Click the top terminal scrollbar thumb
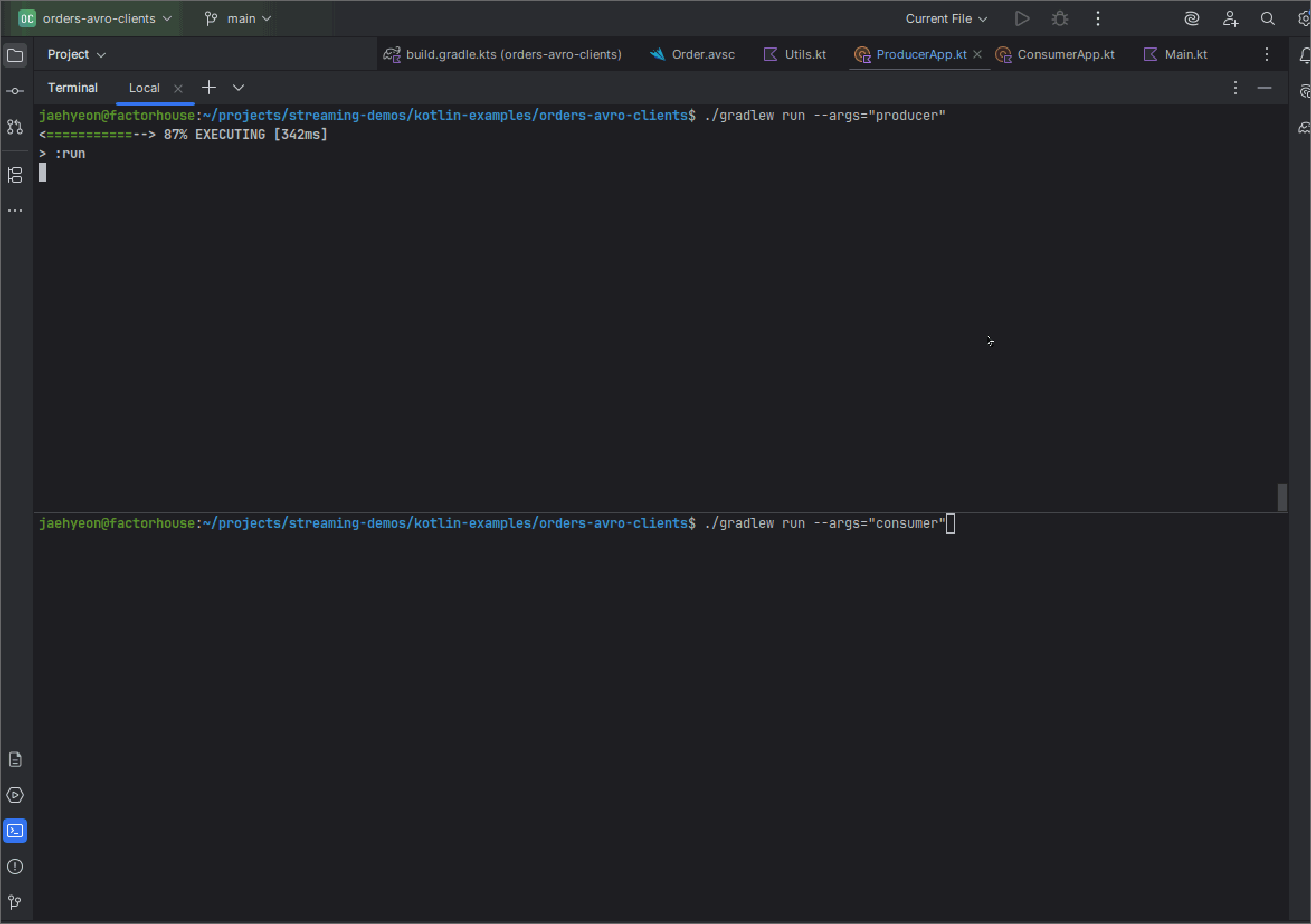The height and width of the screenshot is (924, 1311). tap(1282, 498)
